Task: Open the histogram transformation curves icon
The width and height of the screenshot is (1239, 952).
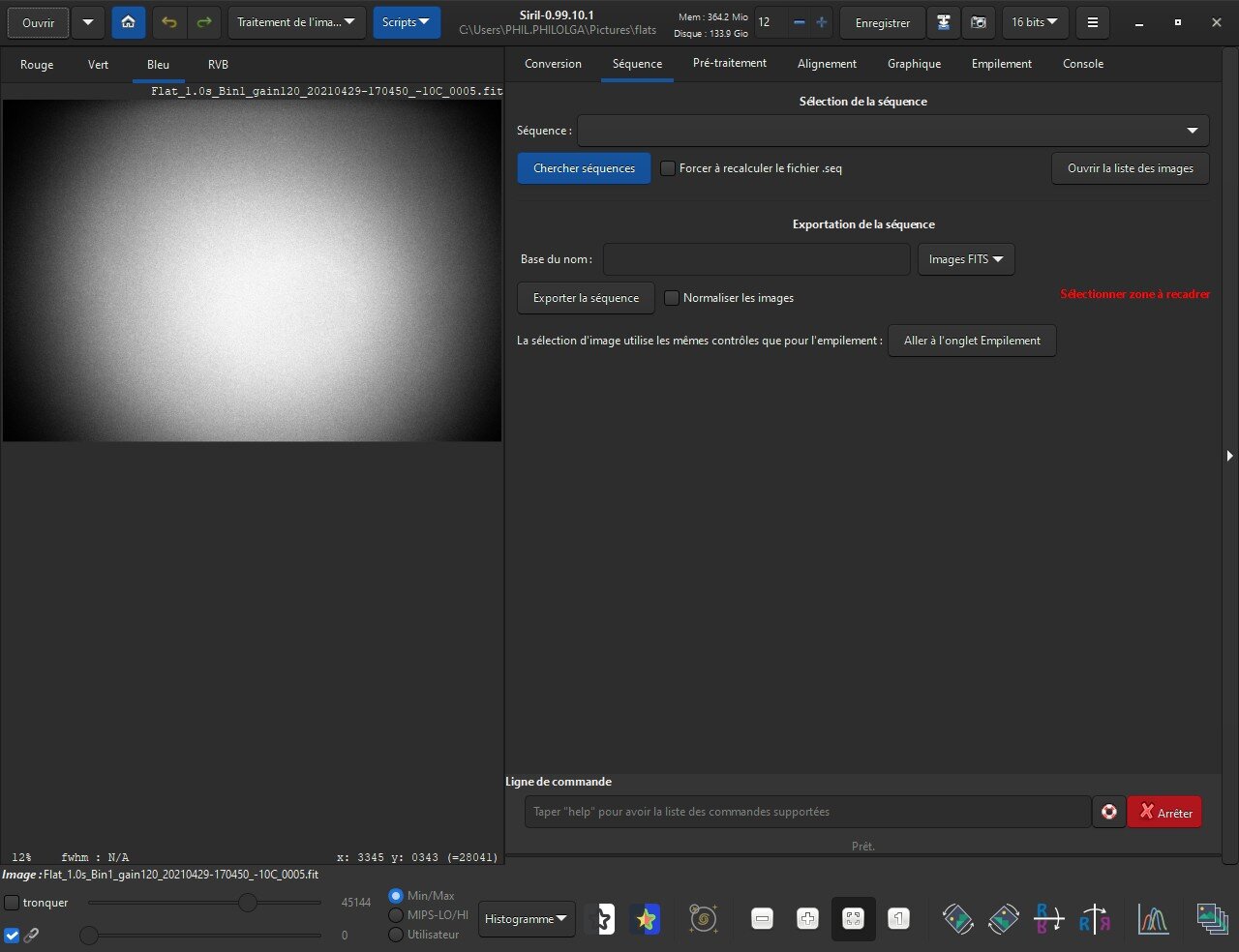Action: [x=1153, y=918]
